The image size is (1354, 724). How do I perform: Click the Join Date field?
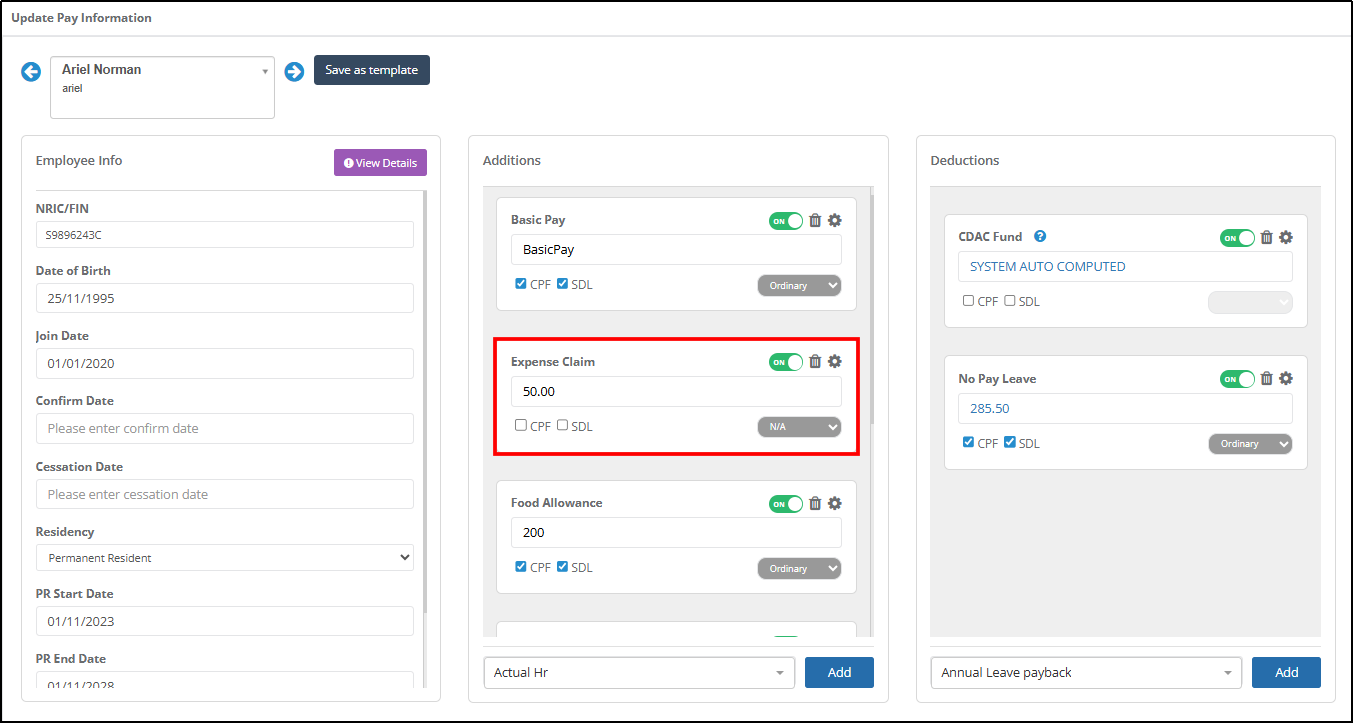pyautogui.click(x=225, y=363)
